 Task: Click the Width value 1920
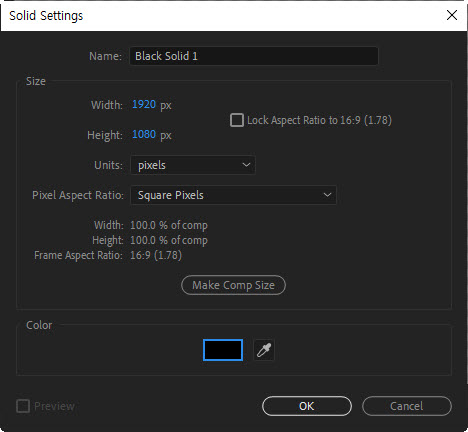(144, 104)
